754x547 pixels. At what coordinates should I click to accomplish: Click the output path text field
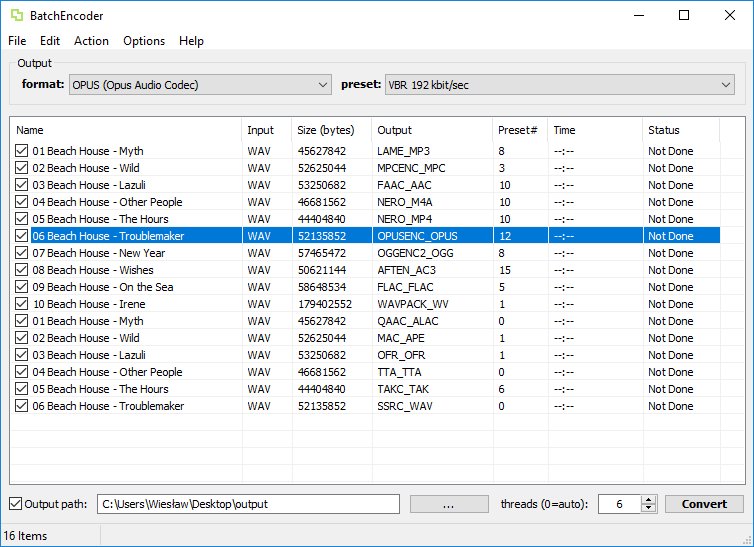[x=248, y=504]
